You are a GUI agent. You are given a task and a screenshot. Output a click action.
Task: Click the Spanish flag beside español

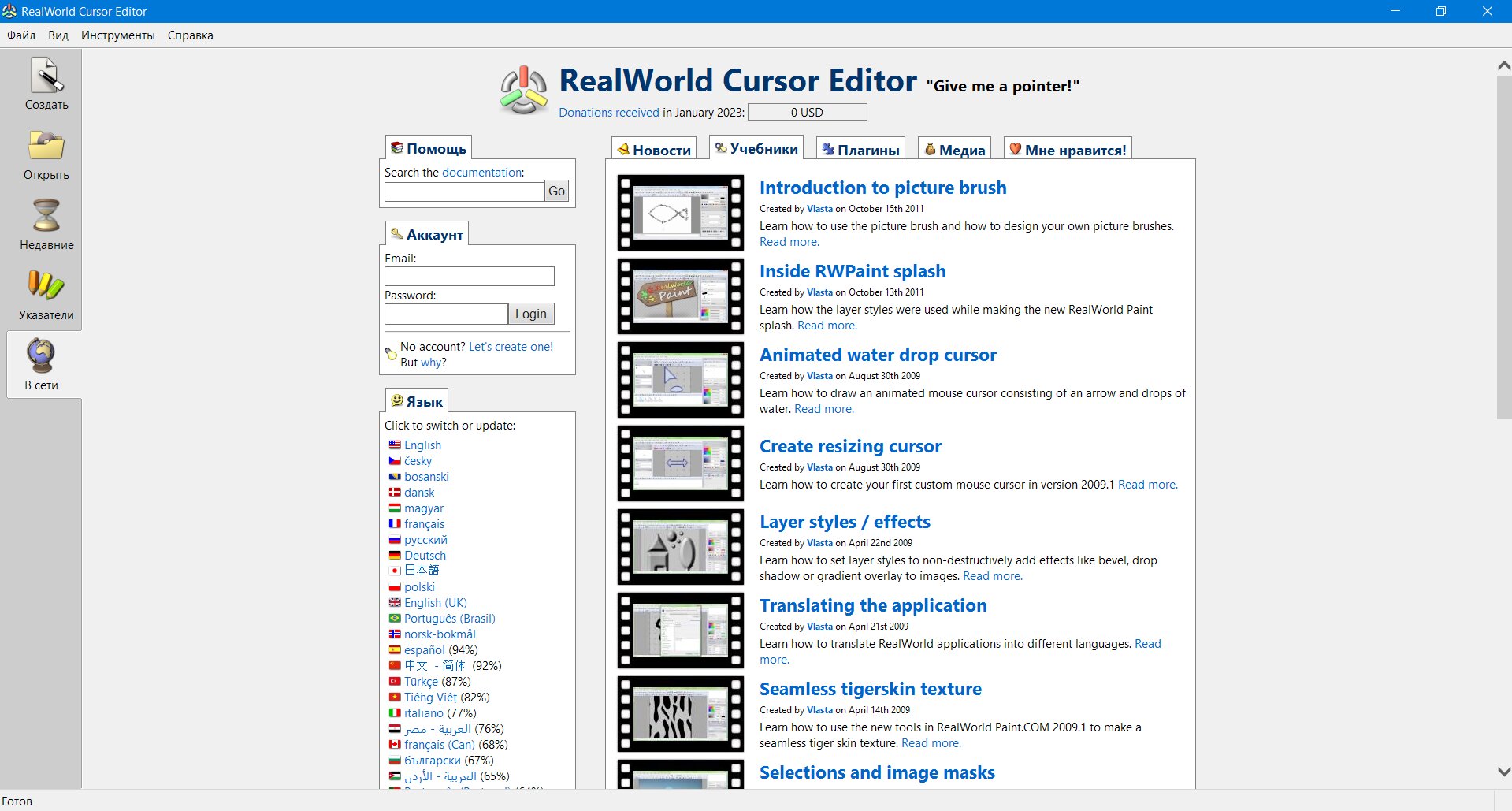coord(395,650)
